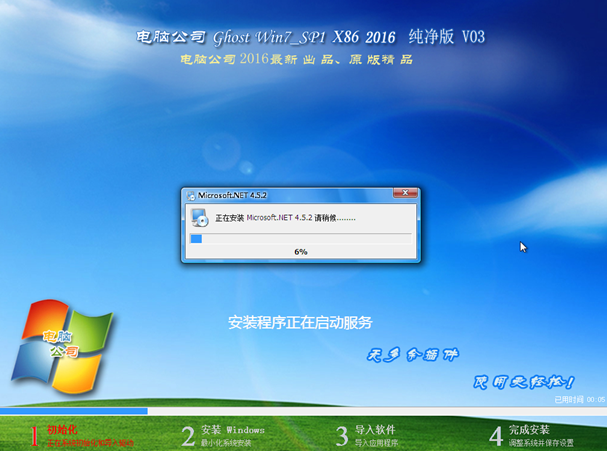
Task: Click the '最小化系统安装' step description
Action: tap(226, 442)
